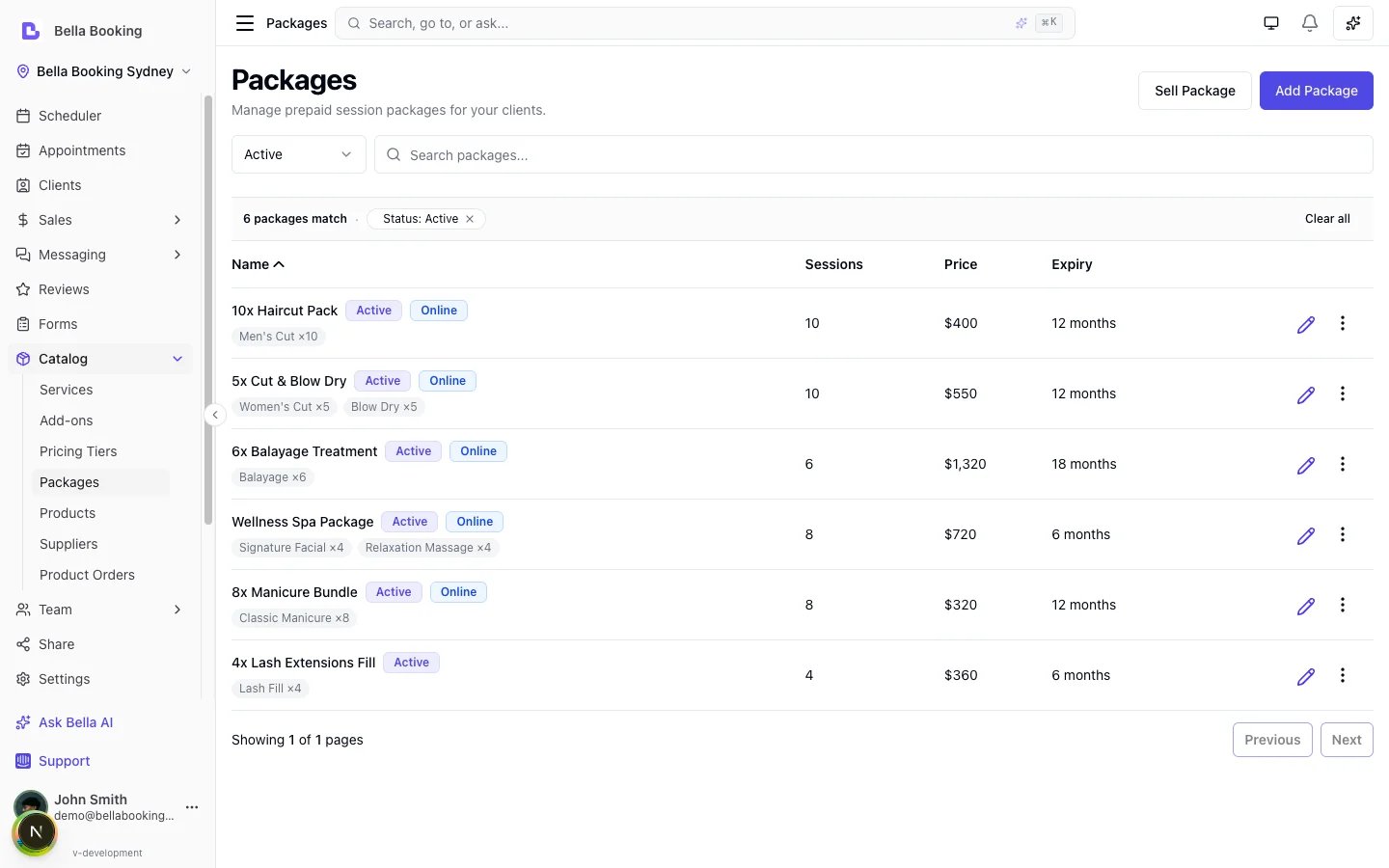Click the notification bell icon

[1309, 23]
